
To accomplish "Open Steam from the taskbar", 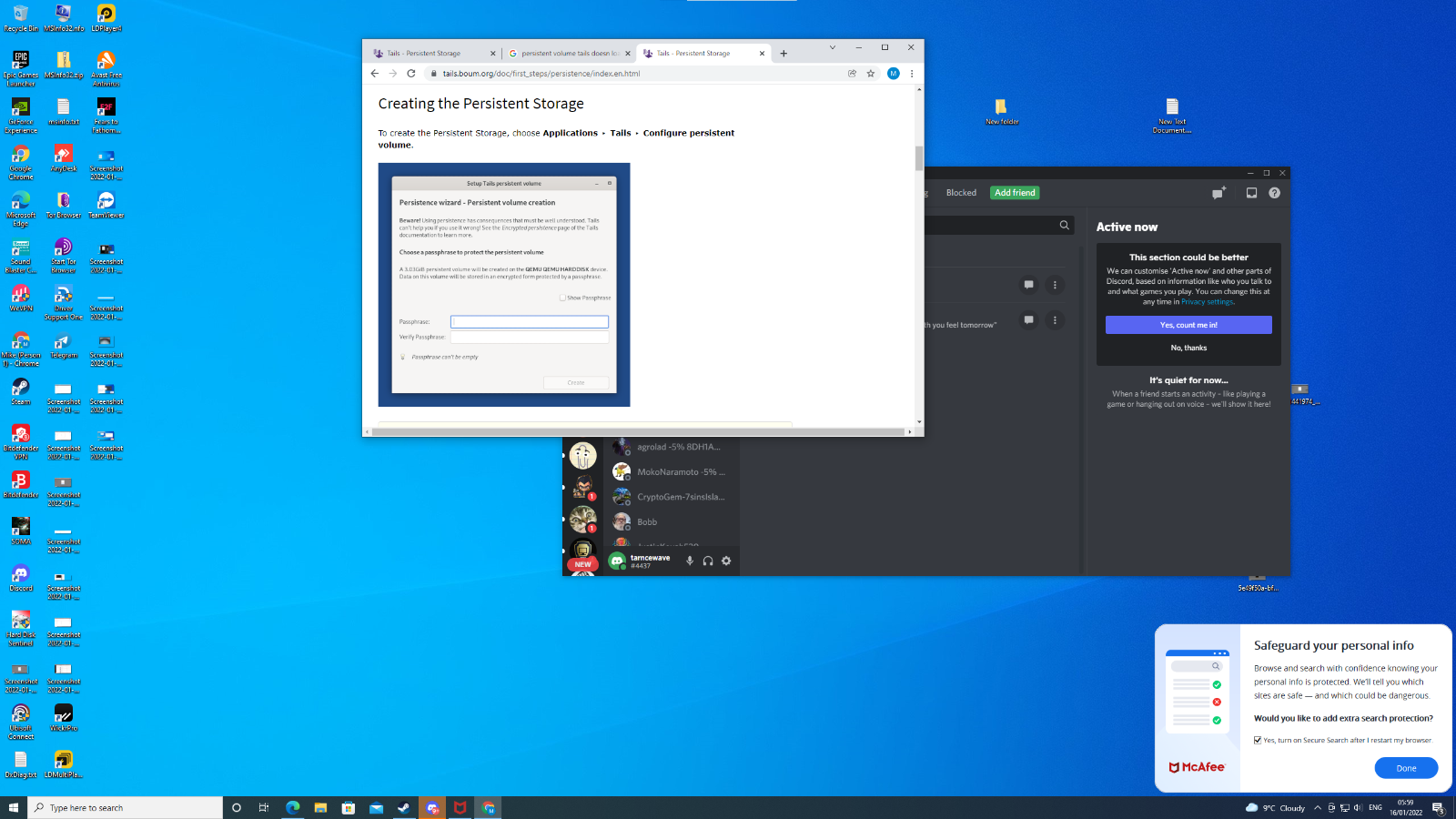I will click(x=404, y=807).
